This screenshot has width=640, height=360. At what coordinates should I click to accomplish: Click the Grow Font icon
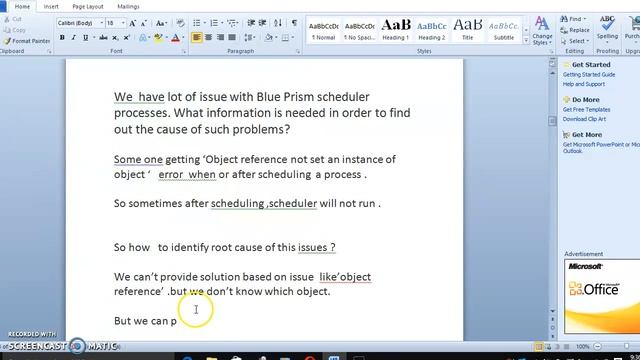point(132,23)
